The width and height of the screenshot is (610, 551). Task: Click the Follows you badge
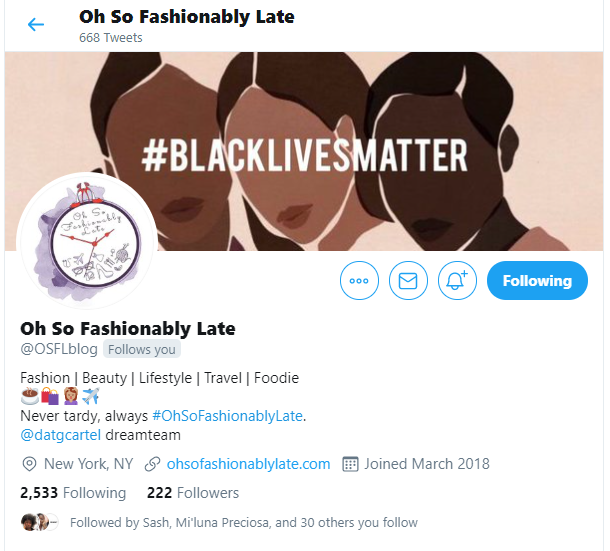pos(142,349)
